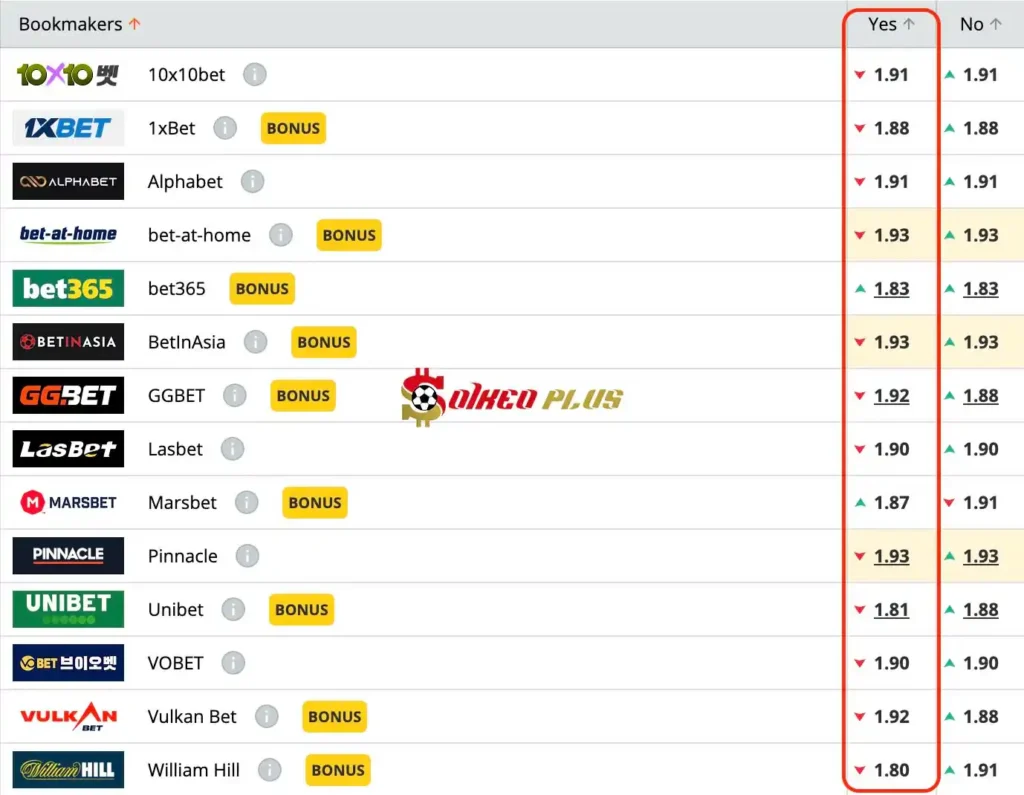Click the Unibet logo
This screenshot has height=795, width=1024.
point(68,609)
